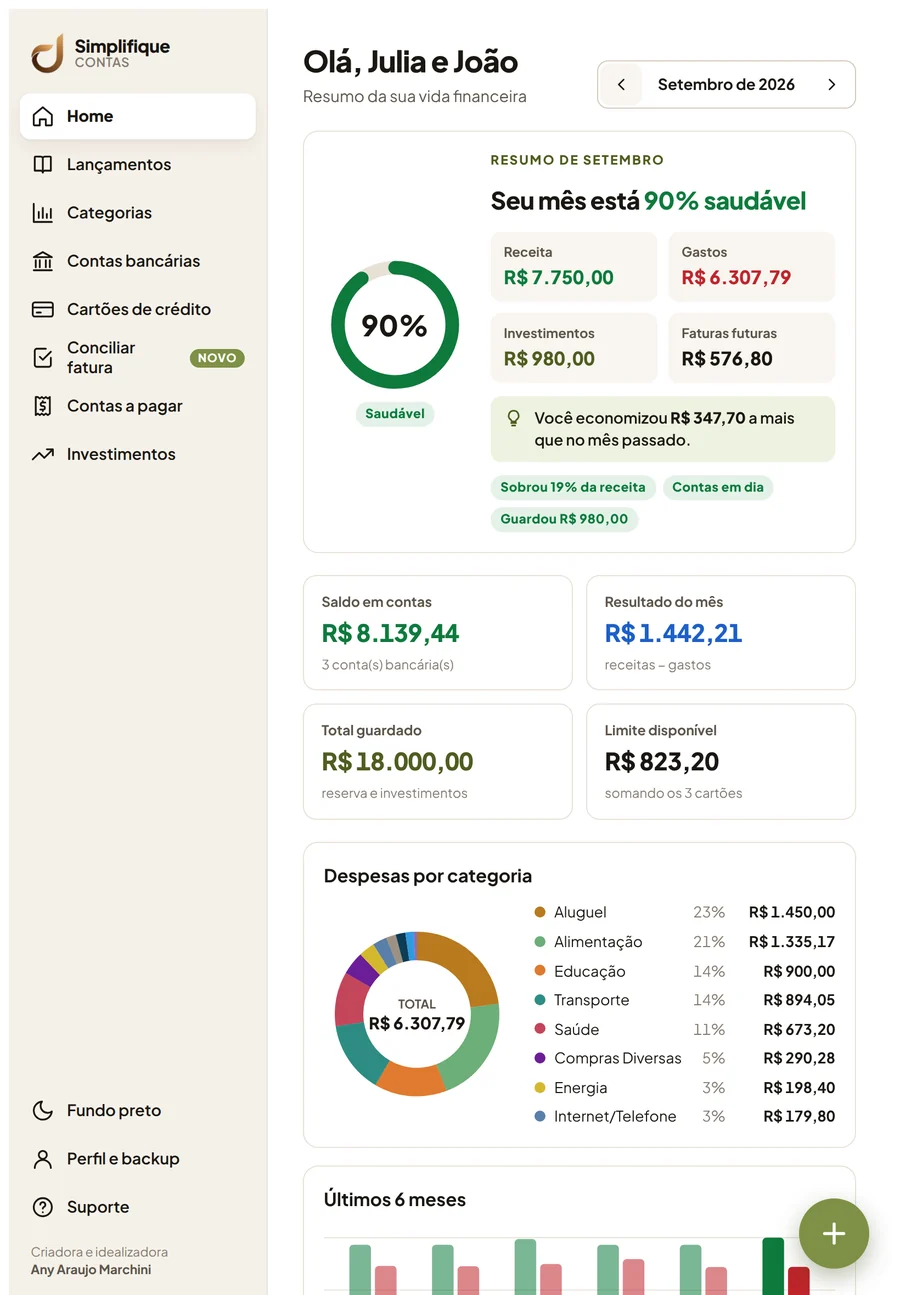
Task: Click the Alimentação green legend dot
Action: coord(540,942)
